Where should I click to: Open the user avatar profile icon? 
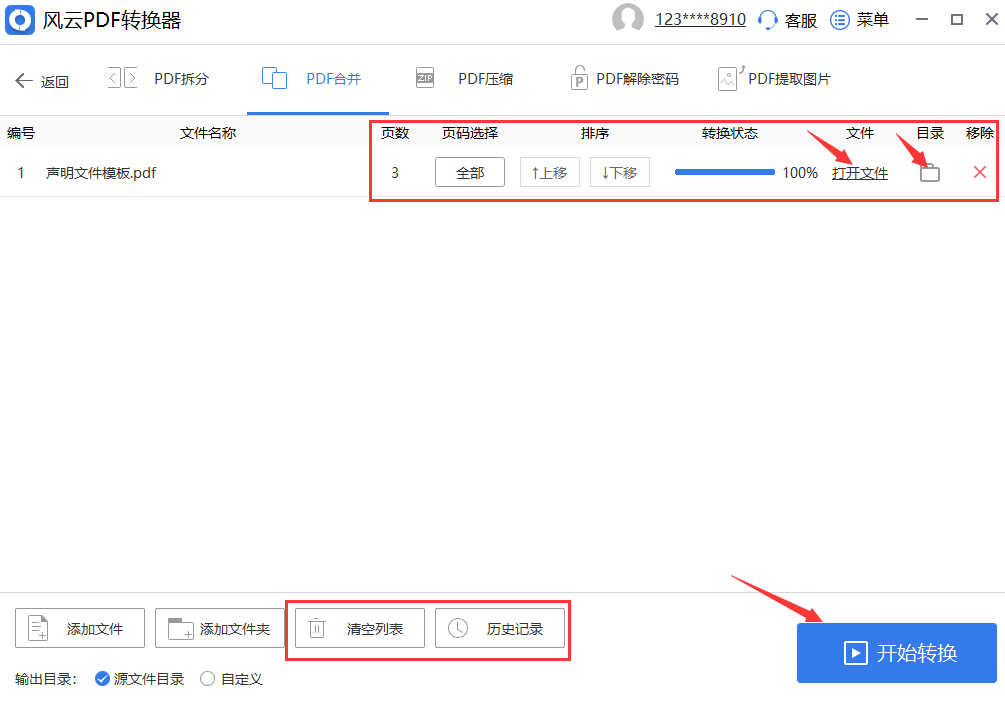tap(627, 19)
